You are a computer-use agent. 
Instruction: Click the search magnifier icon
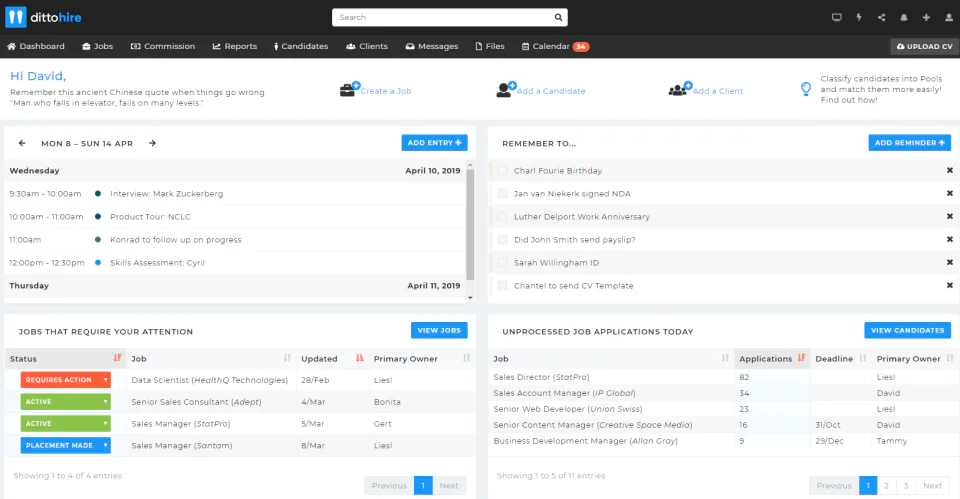tap(558, 17)
